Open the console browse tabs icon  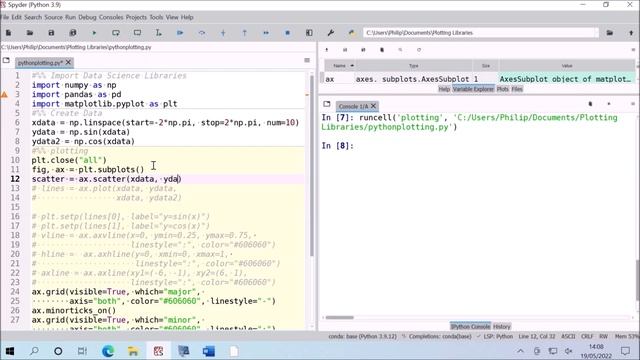(327, 104)
